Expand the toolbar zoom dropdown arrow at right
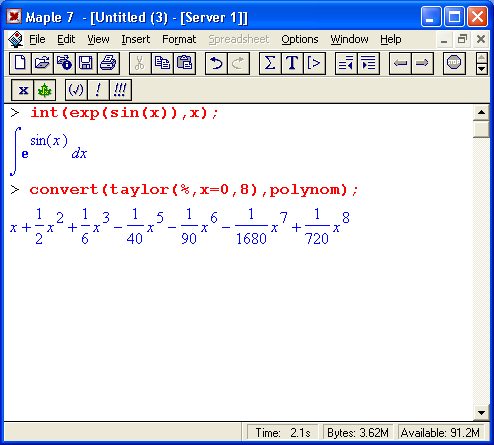The width and height of the screenshot is (494, 445). coord(482,69)
